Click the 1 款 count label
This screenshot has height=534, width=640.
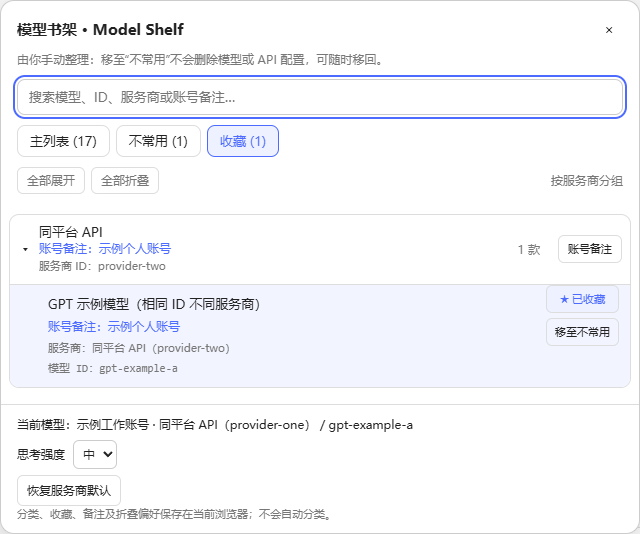pos(529,249)
